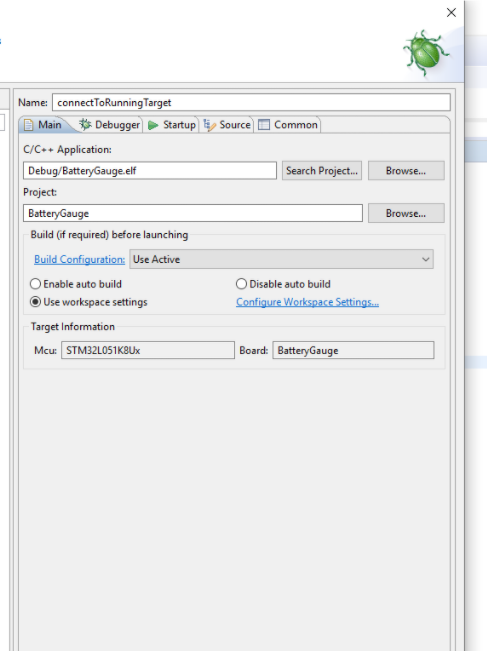Click the Name field containing connectToRunningTarget

coord(251,103)
